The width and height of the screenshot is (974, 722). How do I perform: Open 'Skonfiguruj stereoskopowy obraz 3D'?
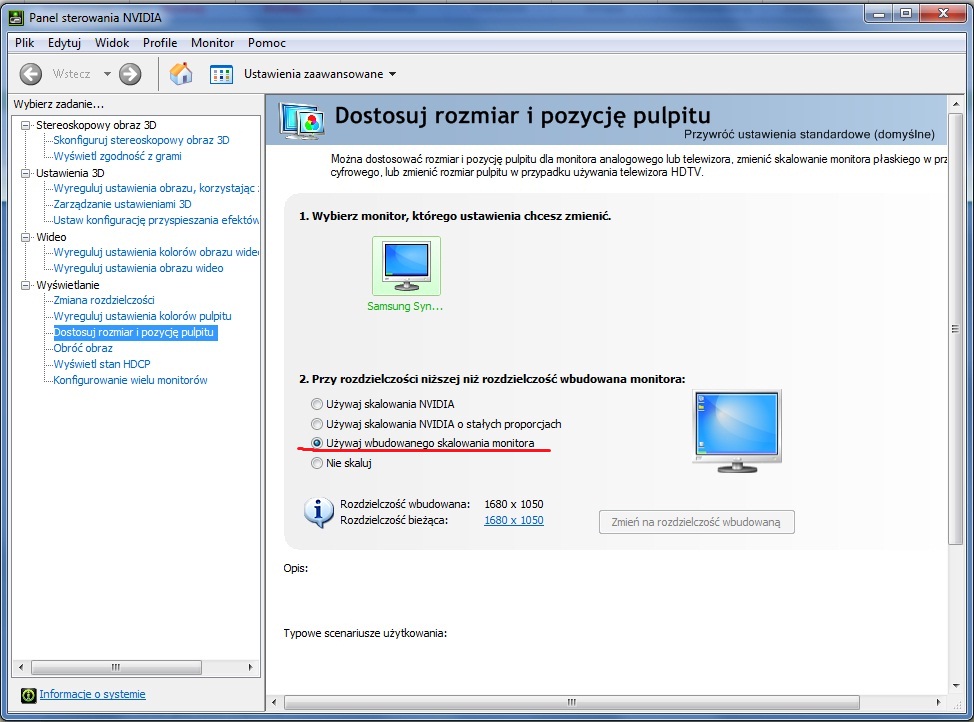coord(141,140)
